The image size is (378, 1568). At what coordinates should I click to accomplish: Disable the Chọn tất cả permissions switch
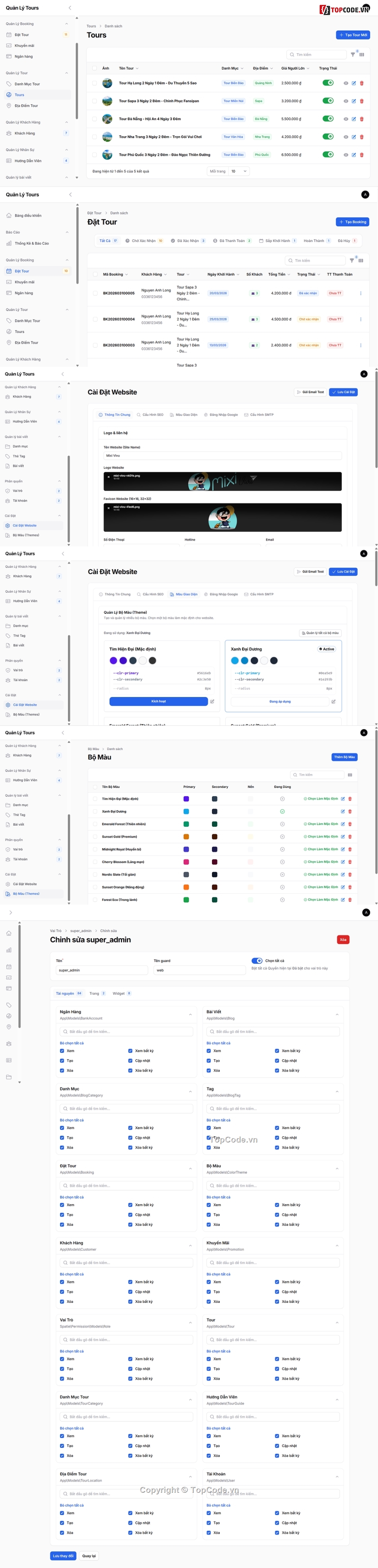[x=257, y=961]
